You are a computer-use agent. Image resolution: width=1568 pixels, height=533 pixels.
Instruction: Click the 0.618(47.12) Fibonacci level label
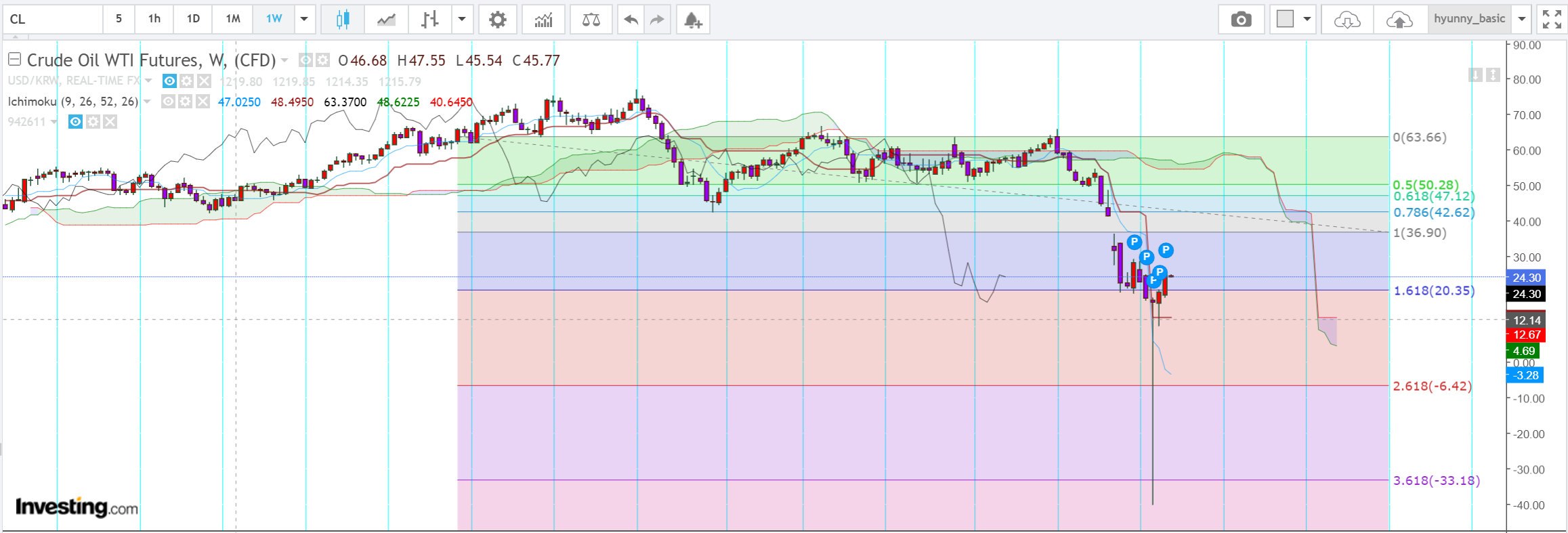[1434, 196]
